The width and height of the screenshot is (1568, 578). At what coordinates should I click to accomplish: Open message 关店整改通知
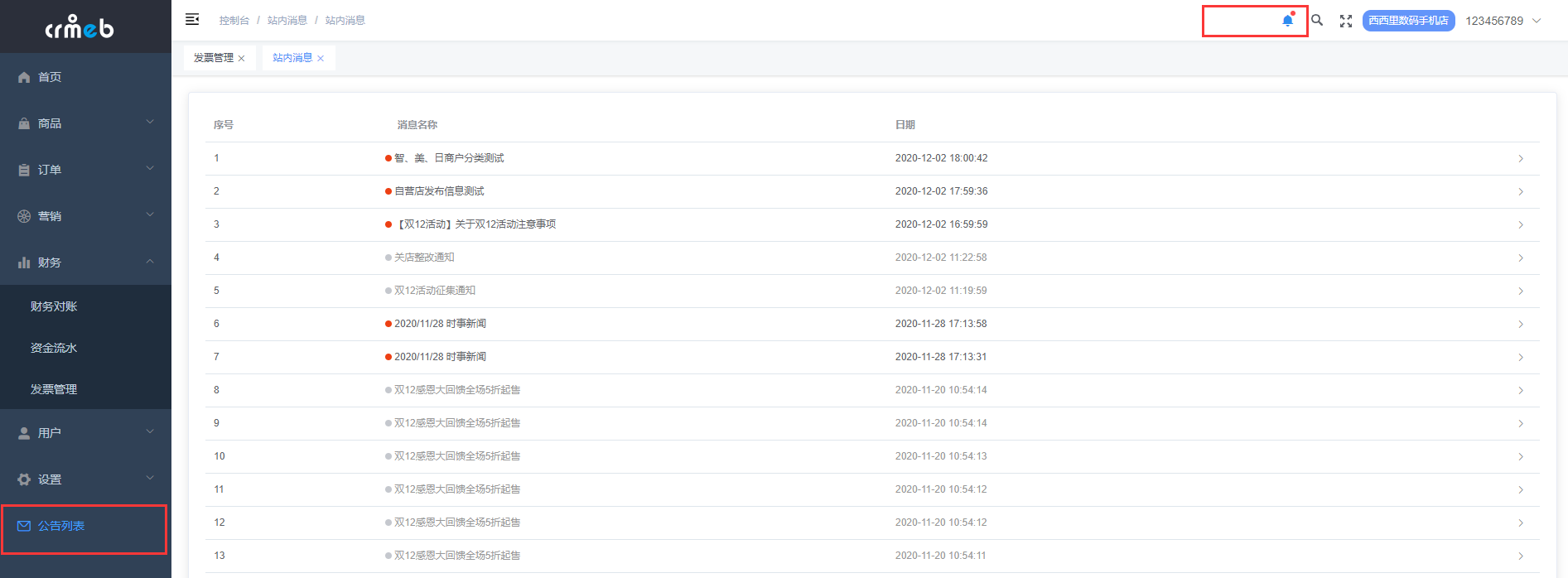point(424,258)
